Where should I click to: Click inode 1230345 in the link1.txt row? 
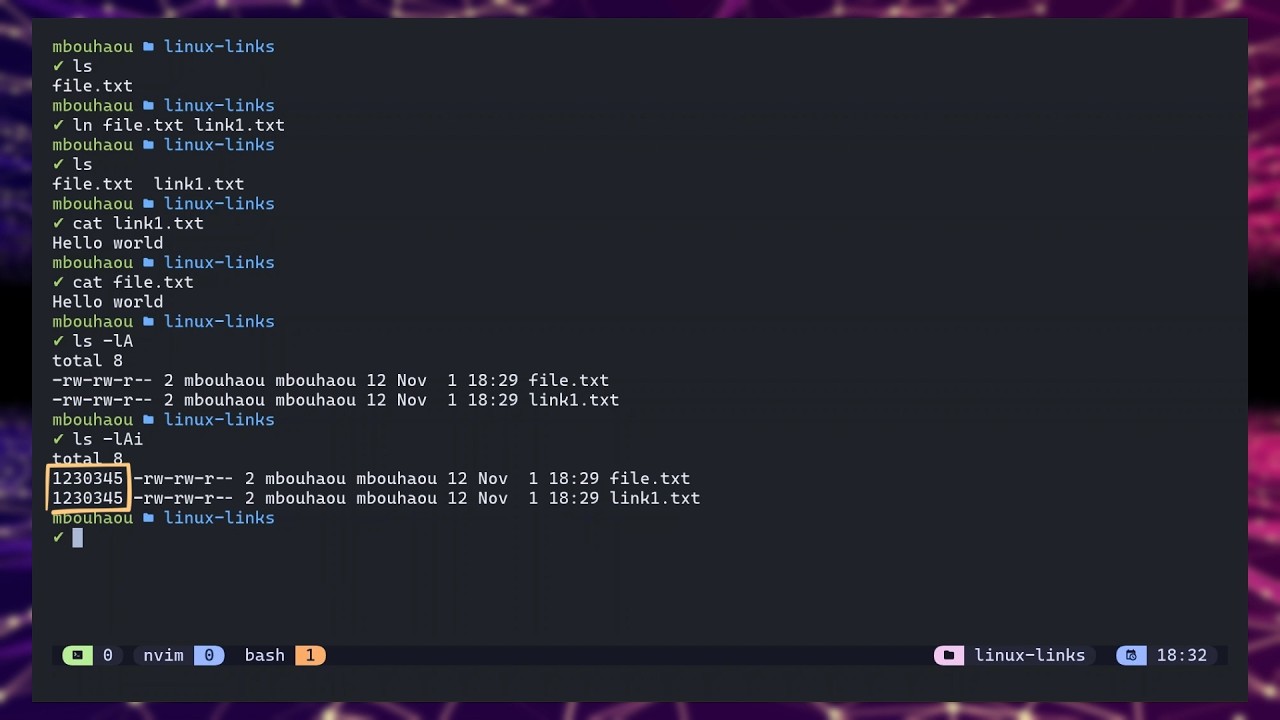click(x=88, y=498)
